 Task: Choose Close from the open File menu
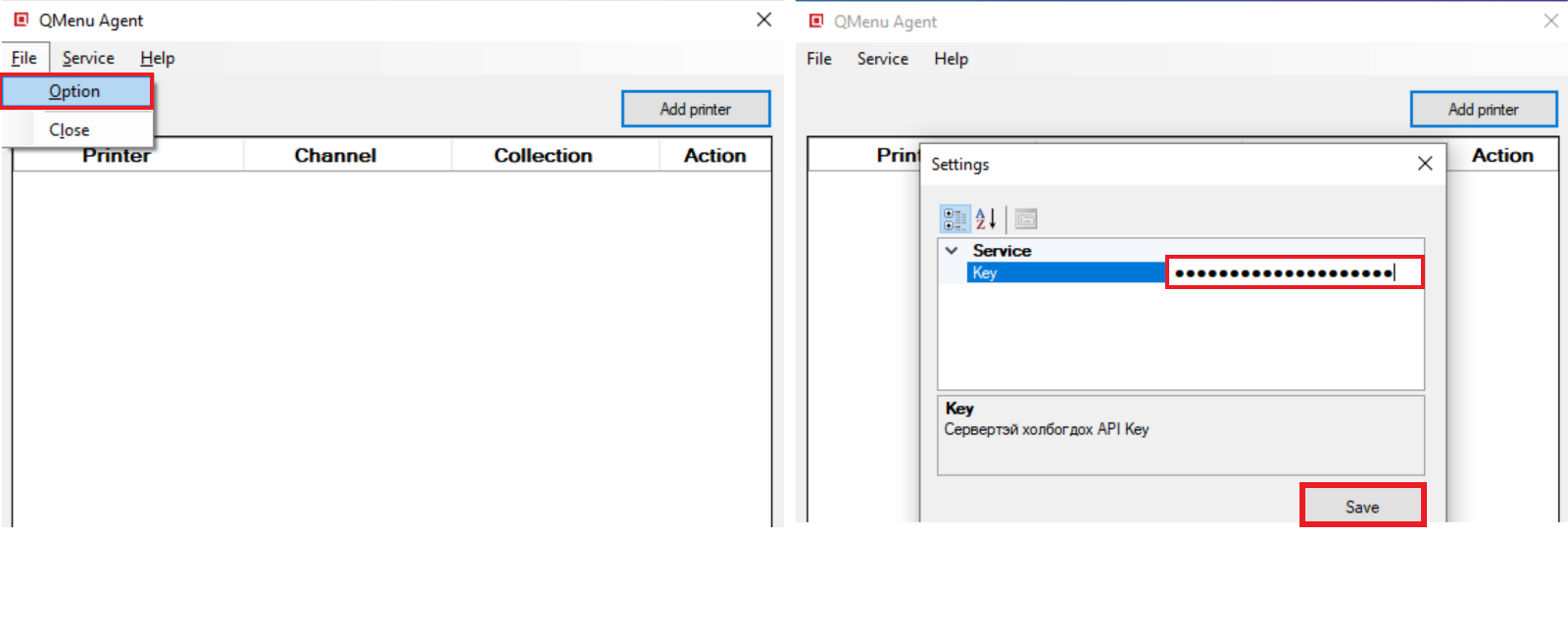(x=70, y=129)
